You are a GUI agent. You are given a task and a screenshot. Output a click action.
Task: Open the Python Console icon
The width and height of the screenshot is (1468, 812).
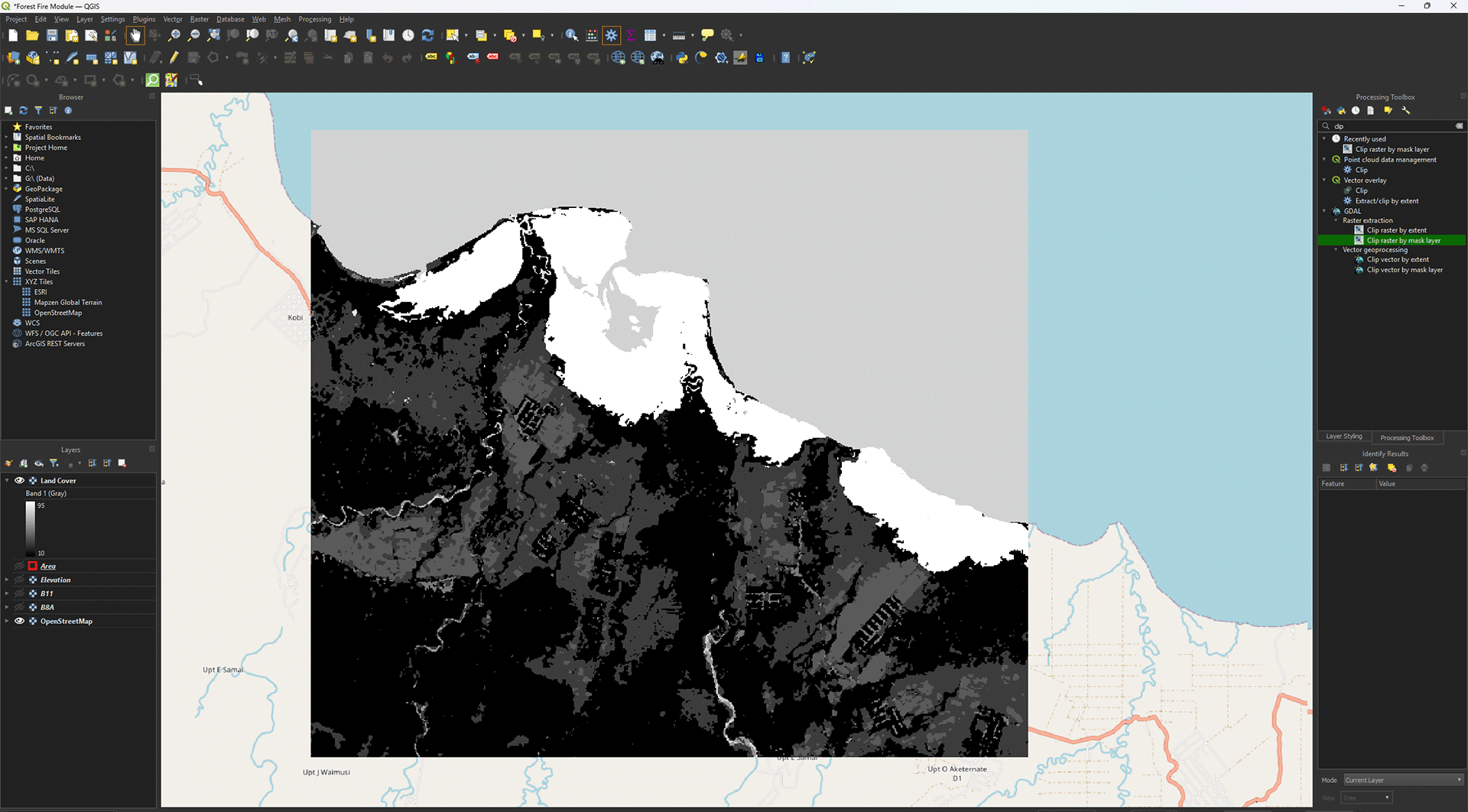682,58
